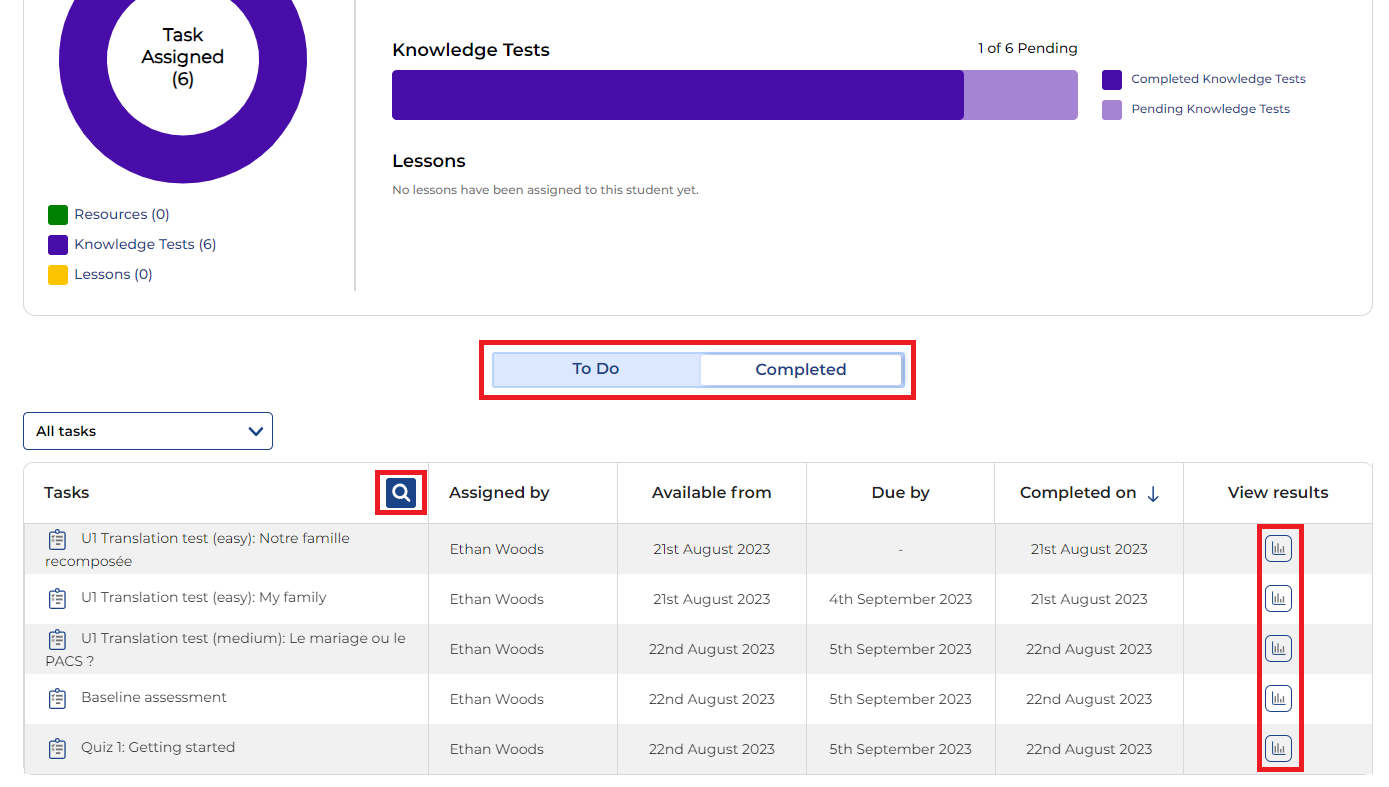
Task: Open the Baseline assessment task
Action: (154, 697)
